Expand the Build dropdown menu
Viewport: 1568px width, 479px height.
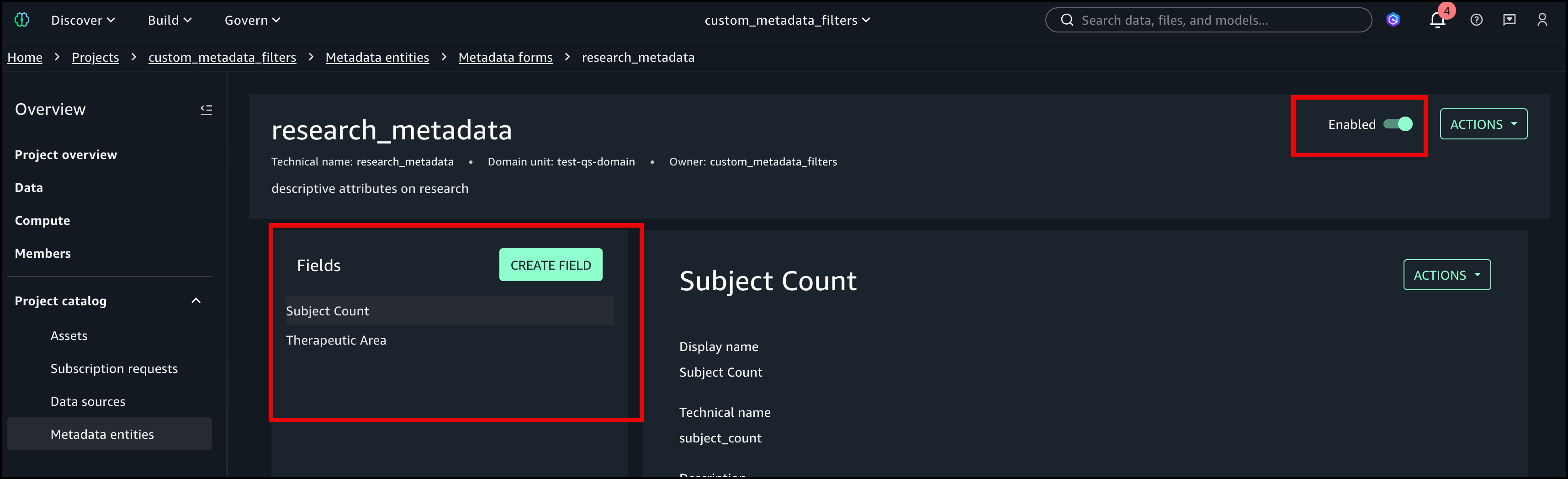tap(169, 20)
